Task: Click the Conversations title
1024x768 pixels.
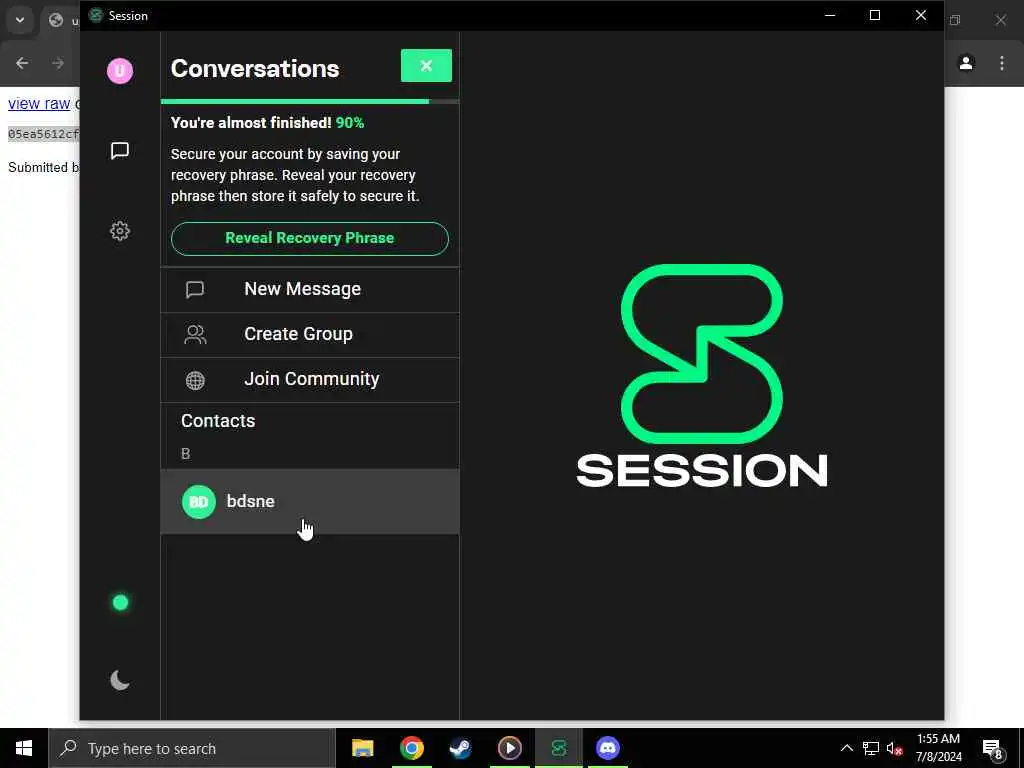Action: click(255, 69)
